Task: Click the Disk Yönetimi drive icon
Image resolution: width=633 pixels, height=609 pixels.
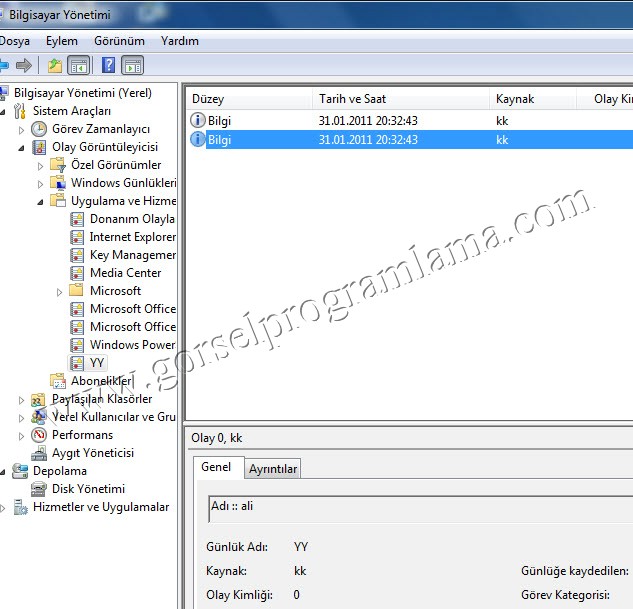Action: coord(39,489)
